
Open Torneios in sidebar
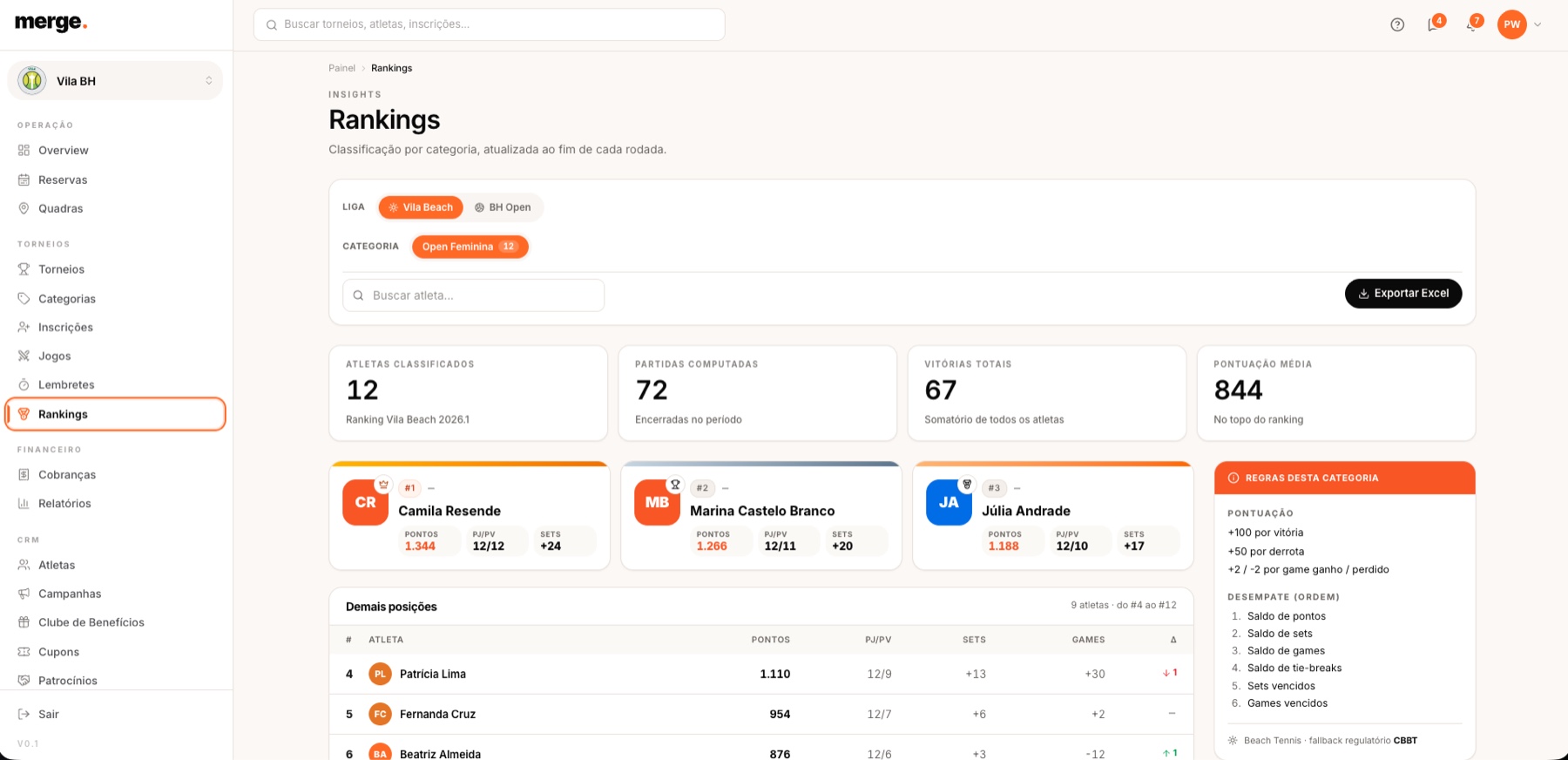(x=61, y=269)
